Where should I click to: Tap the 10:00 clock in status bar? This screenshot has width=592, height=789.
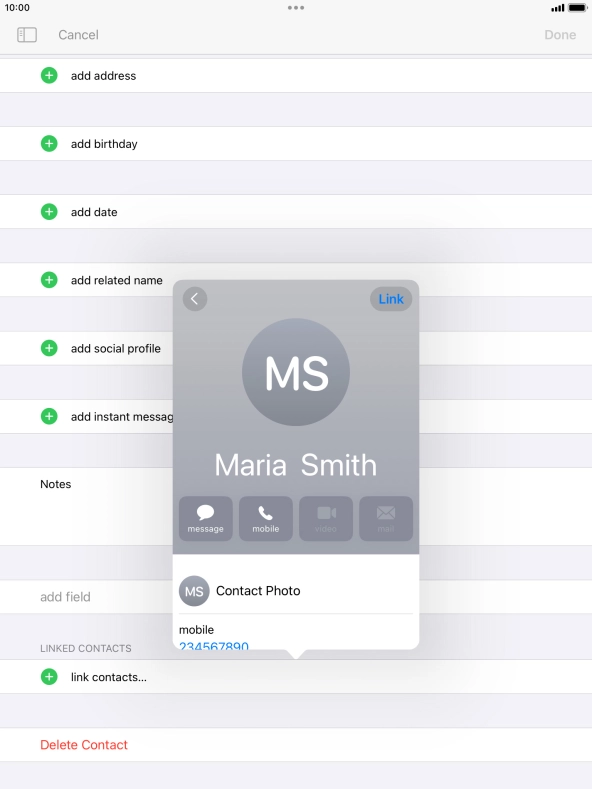(x=17, y=8)
